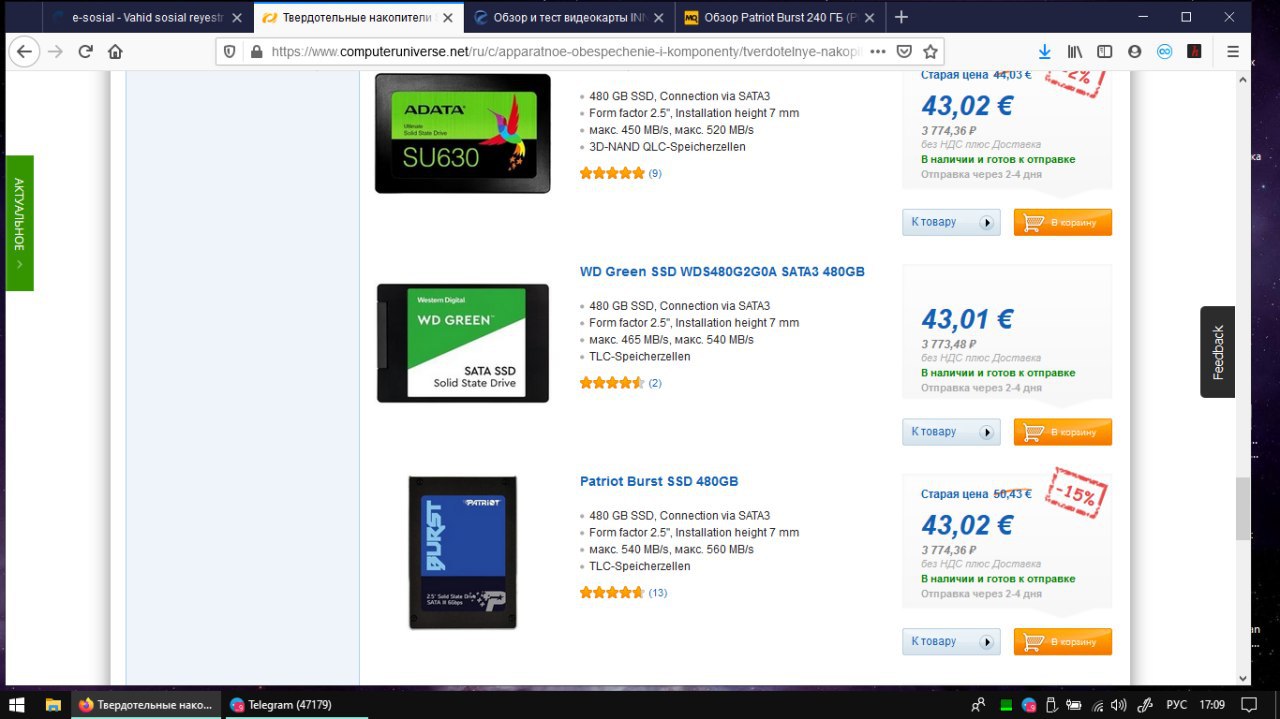Open the People icon in the taskbar

coord(979,705)
